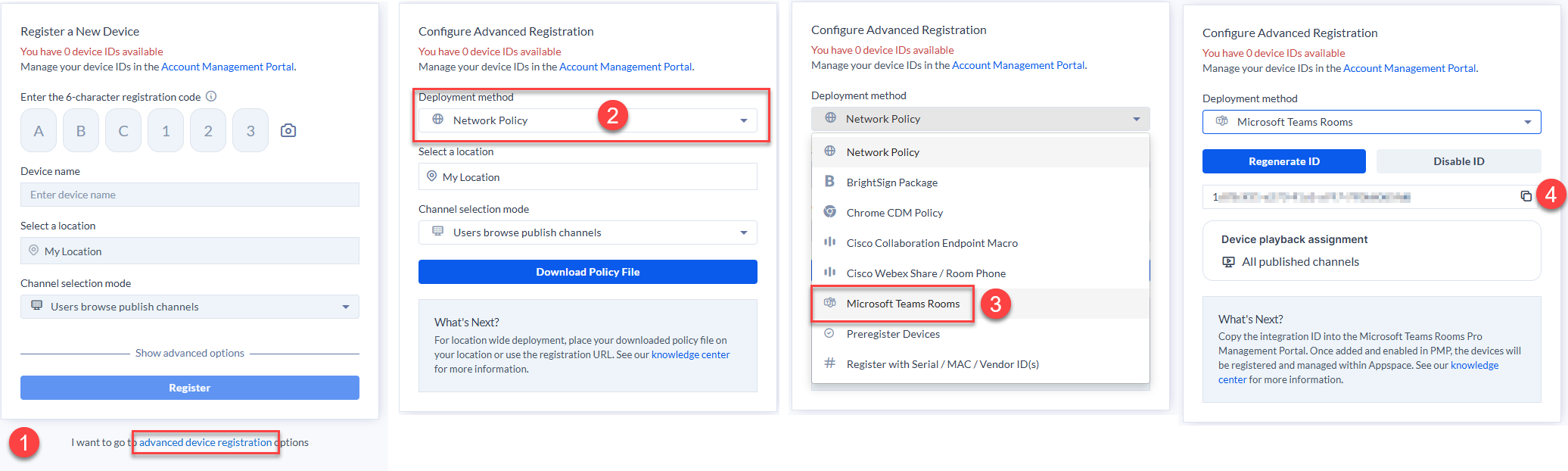Viewport: 1568px width, 471px height.
Task: Choose Preregister Devices option
Action: [x=892, y=334]
